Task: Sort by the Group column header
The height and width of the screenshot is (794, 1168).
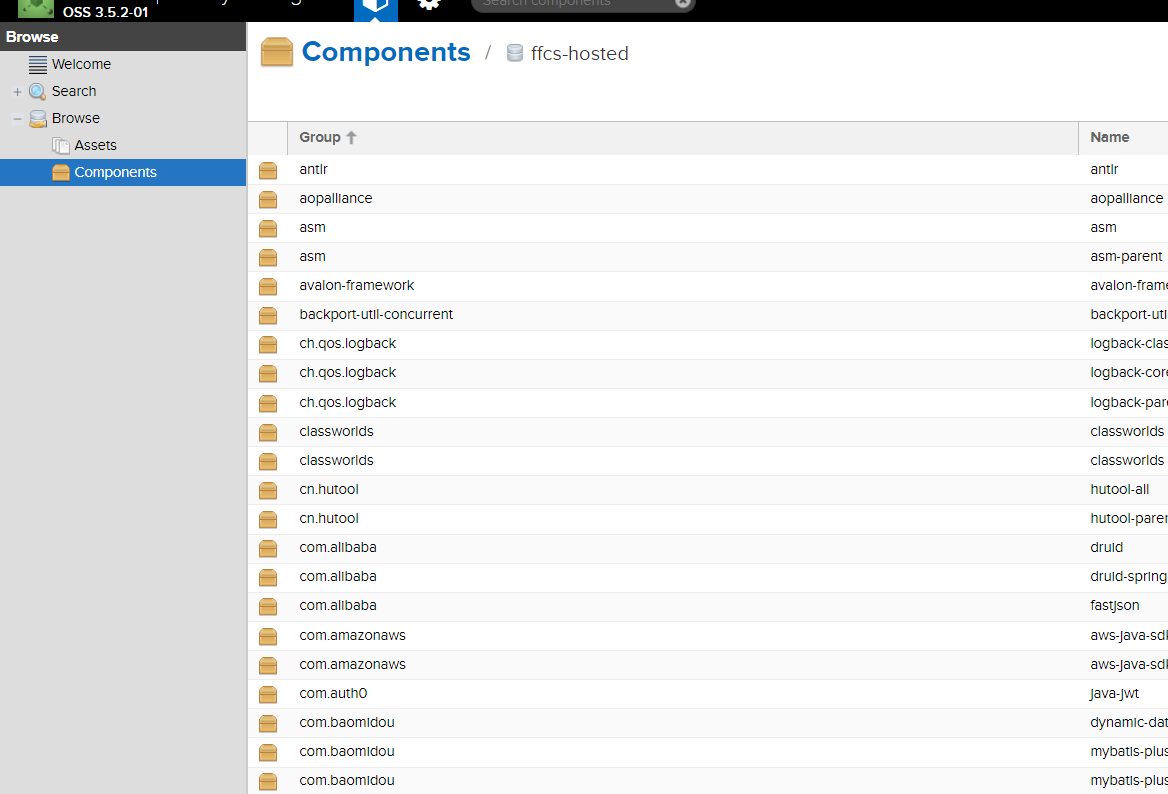Action: (x=320, y=138)
